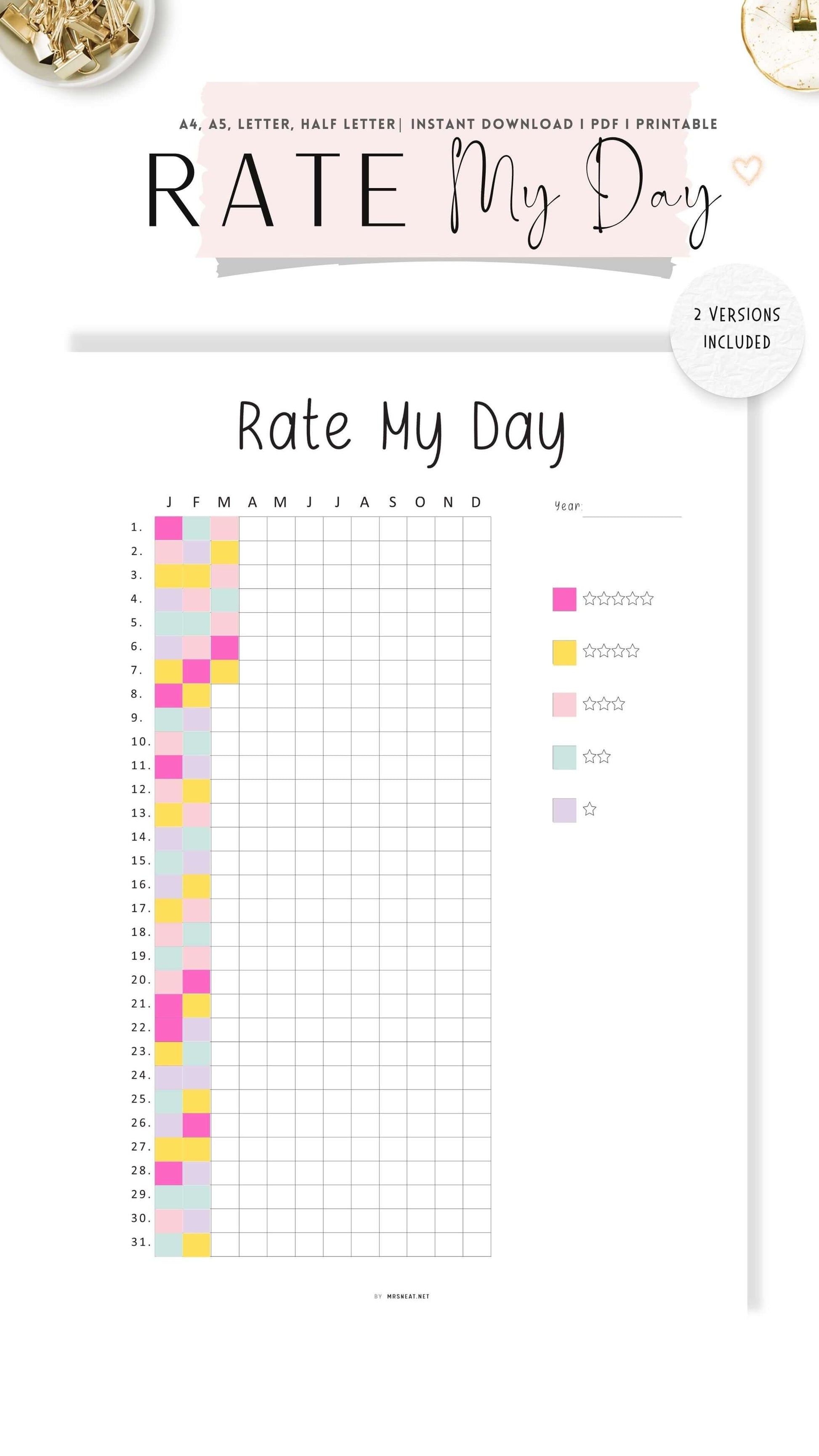Click the five-star rating icons in legend
The height and width of the screenshot is (1456, 819).
(618, 598)
